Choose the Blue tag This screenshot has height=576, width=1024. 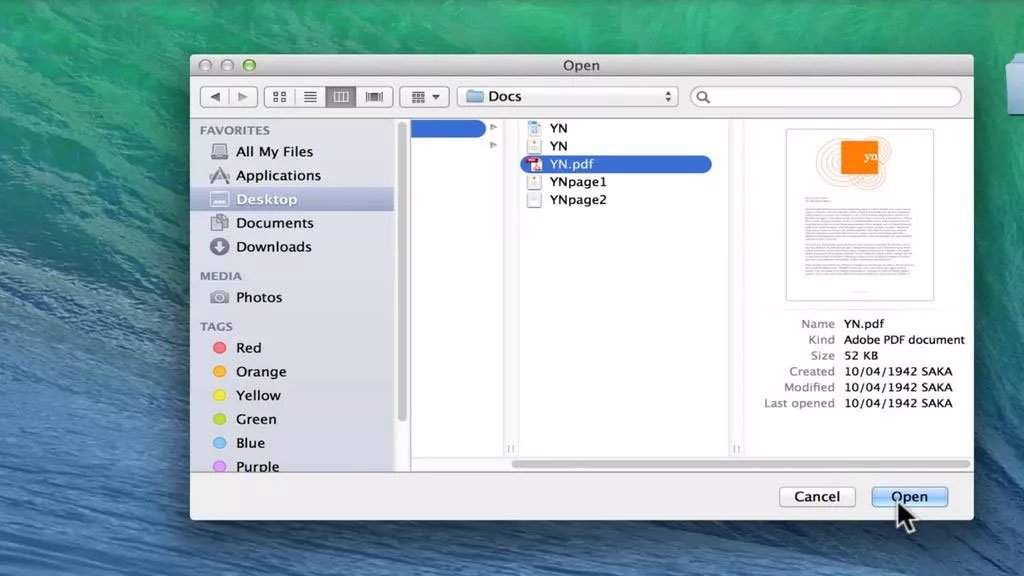coord(292,443)
